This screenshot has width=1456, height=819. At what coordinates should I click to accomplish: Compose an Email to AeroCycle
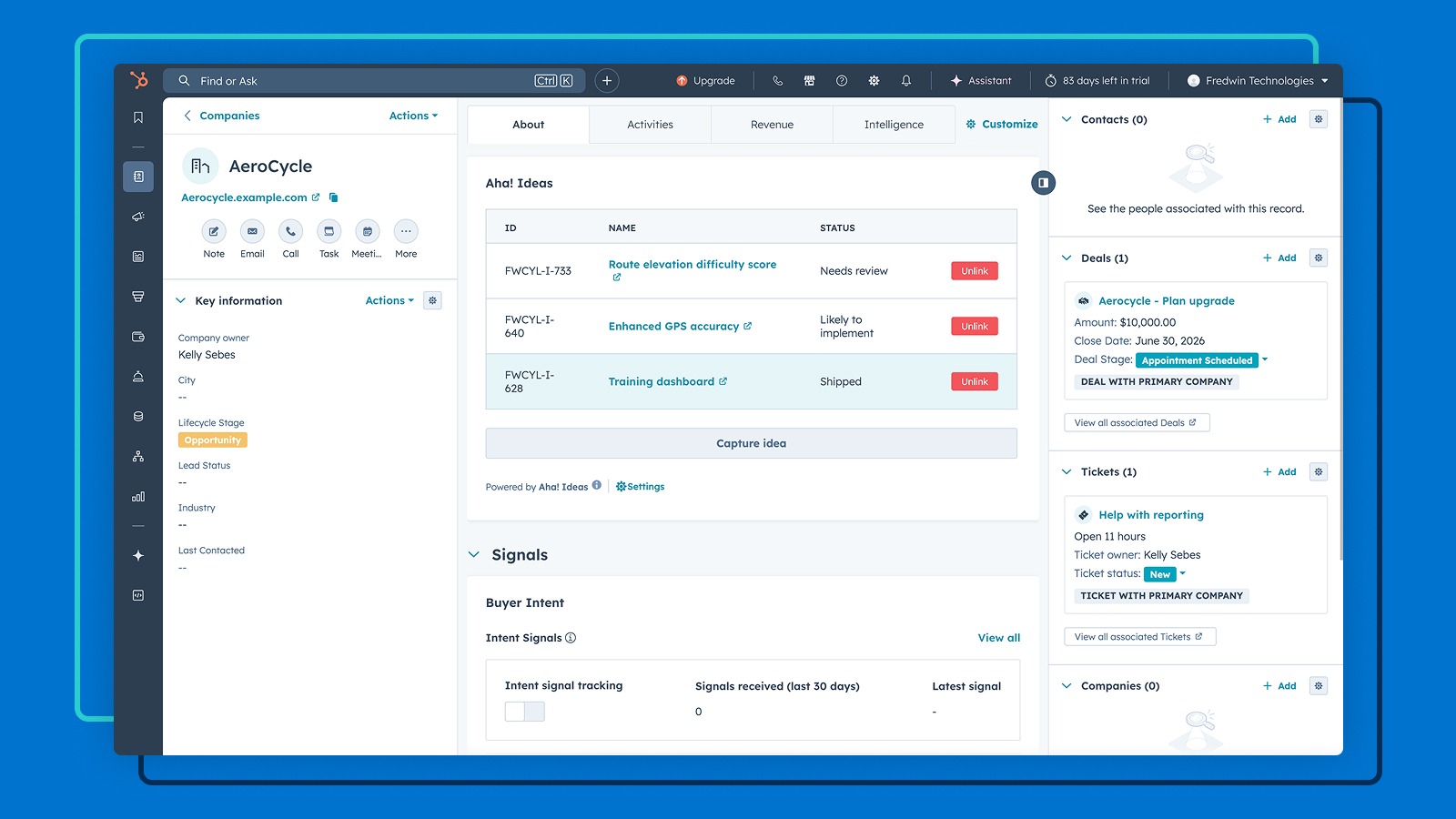pyautogui.click(x=252, y=231)
